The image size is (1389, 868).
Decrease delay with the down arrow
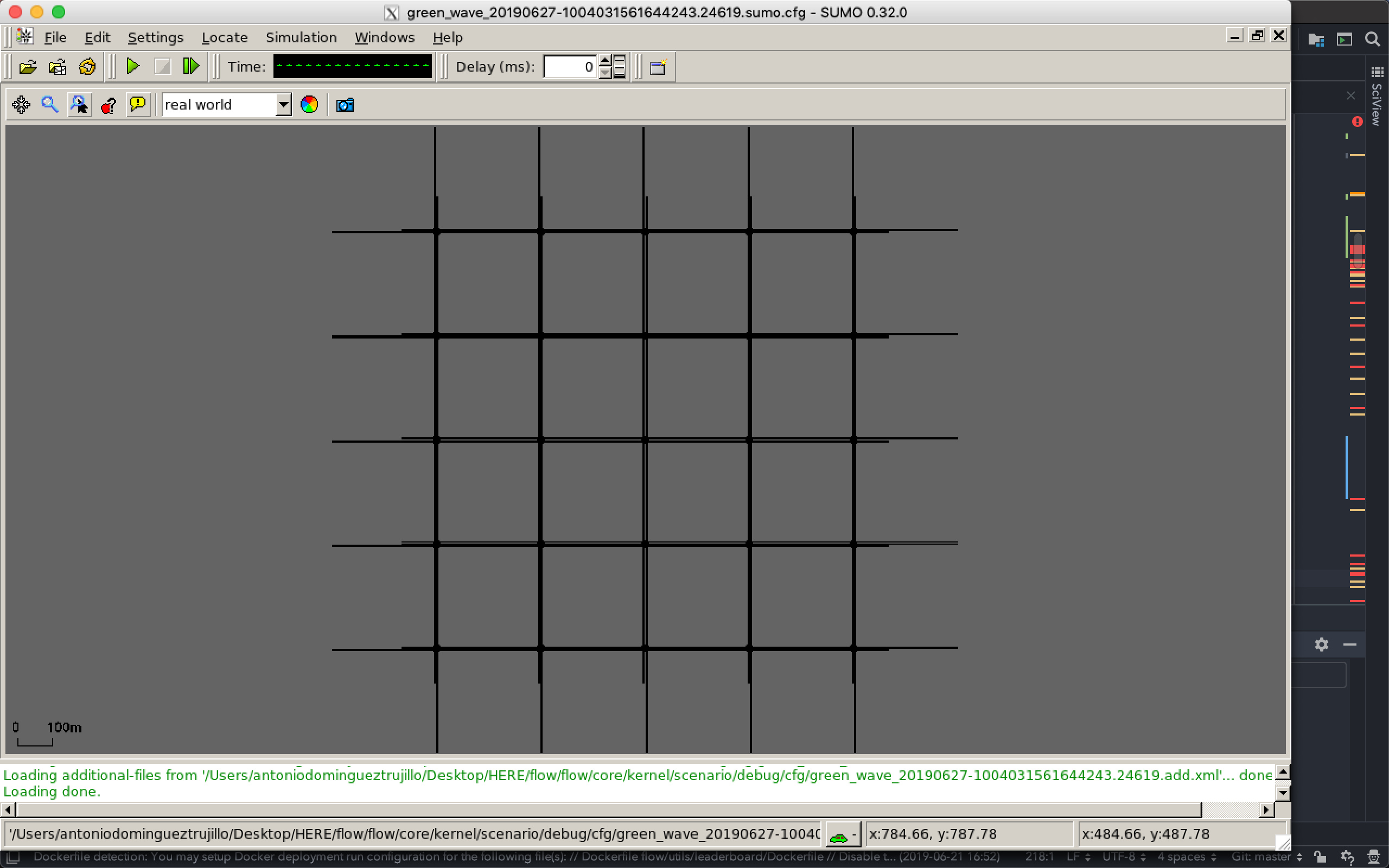pyautogui.click(x=605, y=73)
